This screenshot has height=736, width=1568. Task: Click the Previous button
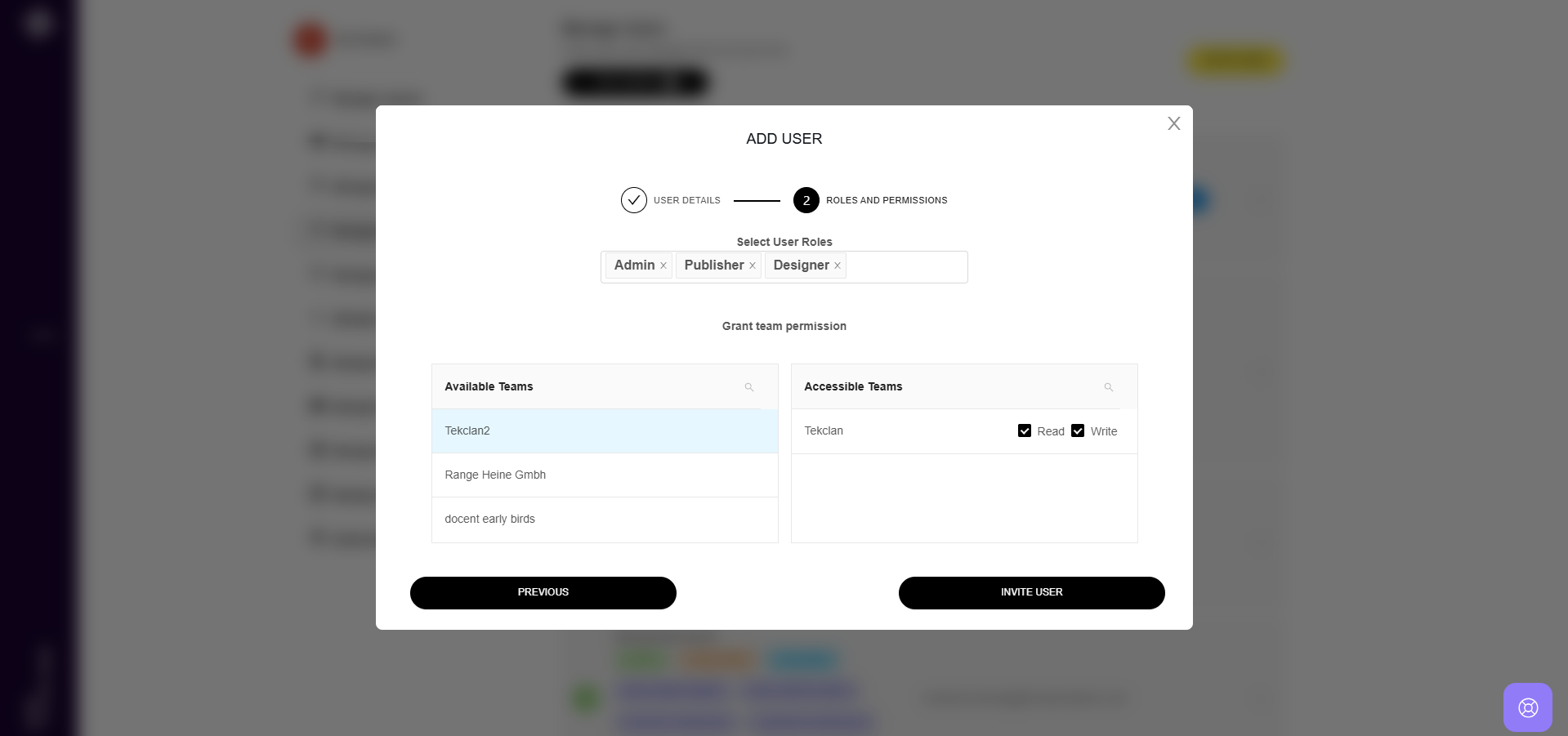pos(543,592)
